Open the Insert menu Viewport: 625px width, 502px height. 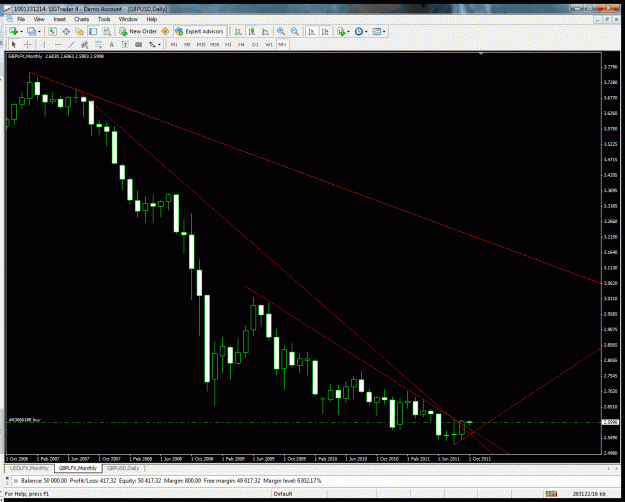tap(59, 19)
